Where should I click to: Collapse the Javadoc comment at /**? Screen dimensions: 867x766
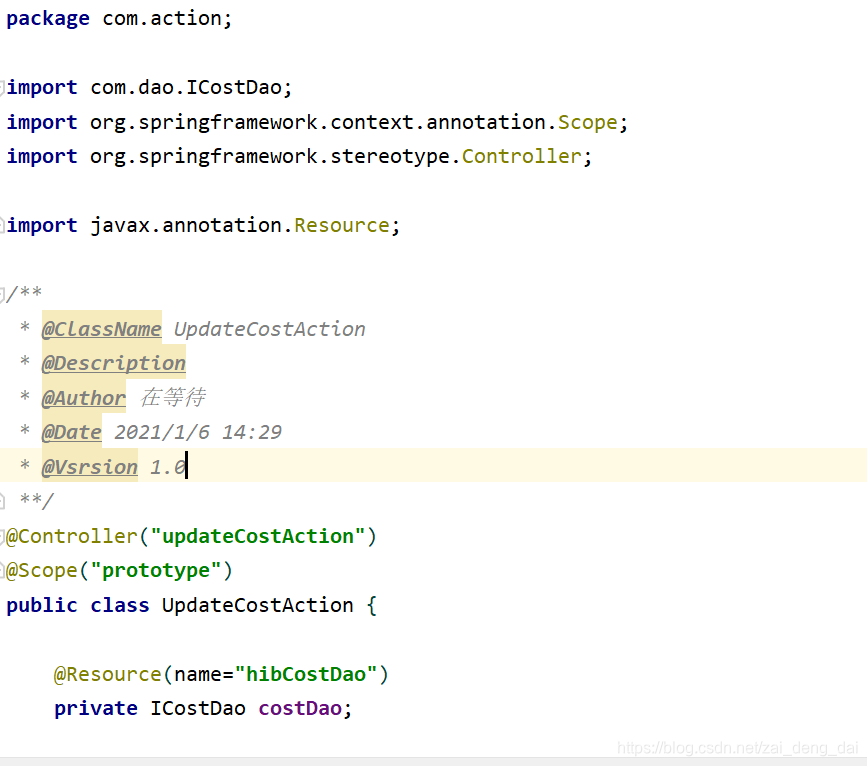click(x=2, y=294)
